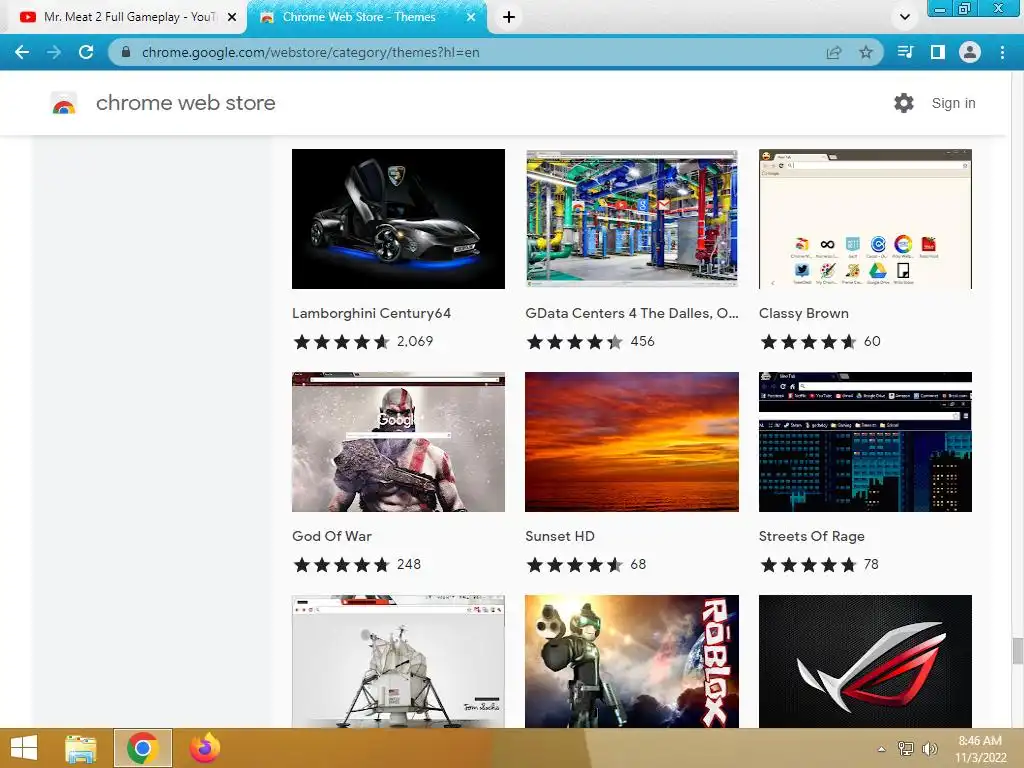
Task: Open the lunar lander theme thumbnail
Action: 398,661
